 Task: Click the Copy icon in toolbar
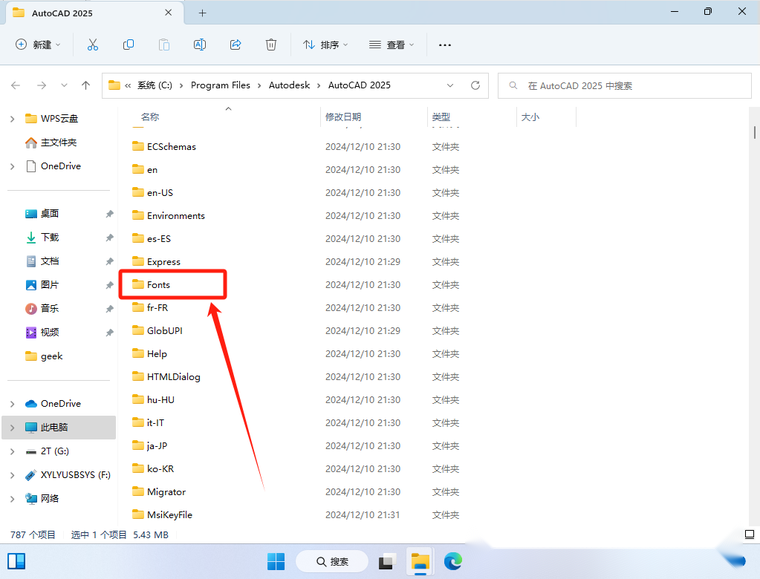click(128, 45)
